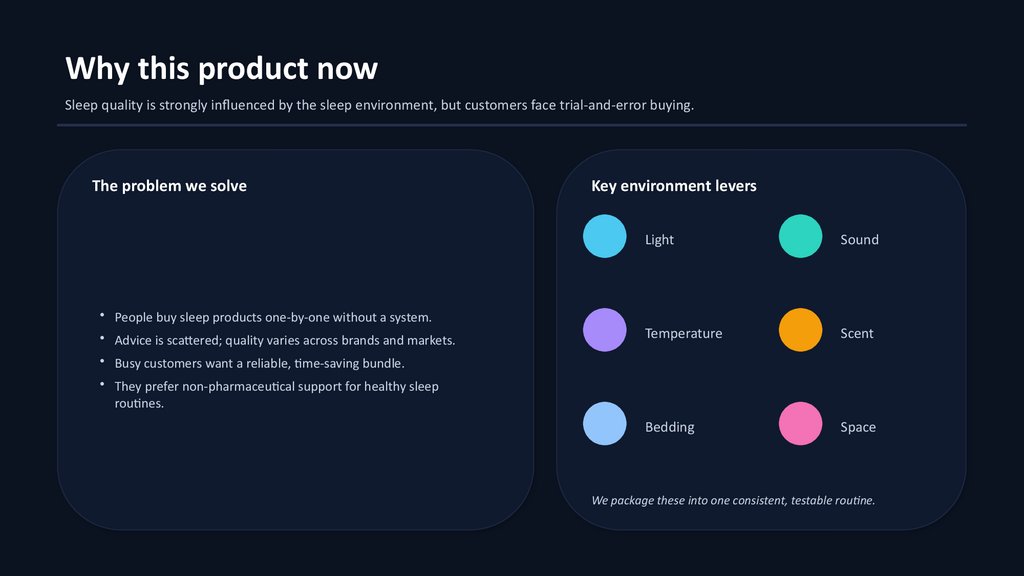Click the blue circle beside Light
This screenshot has height=576, width=1024.
605,236
